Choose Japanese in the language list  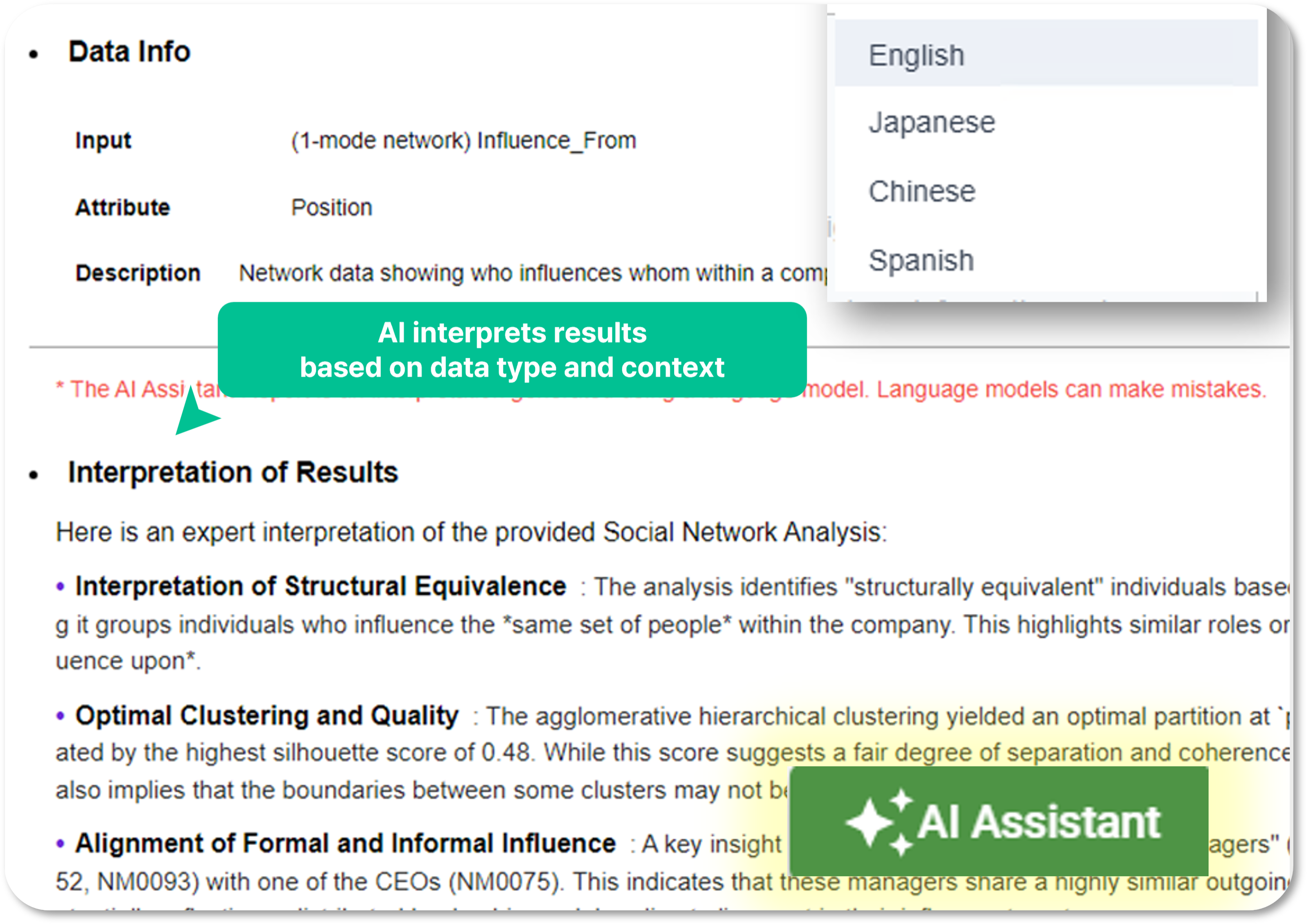(x=1046, y=122)
